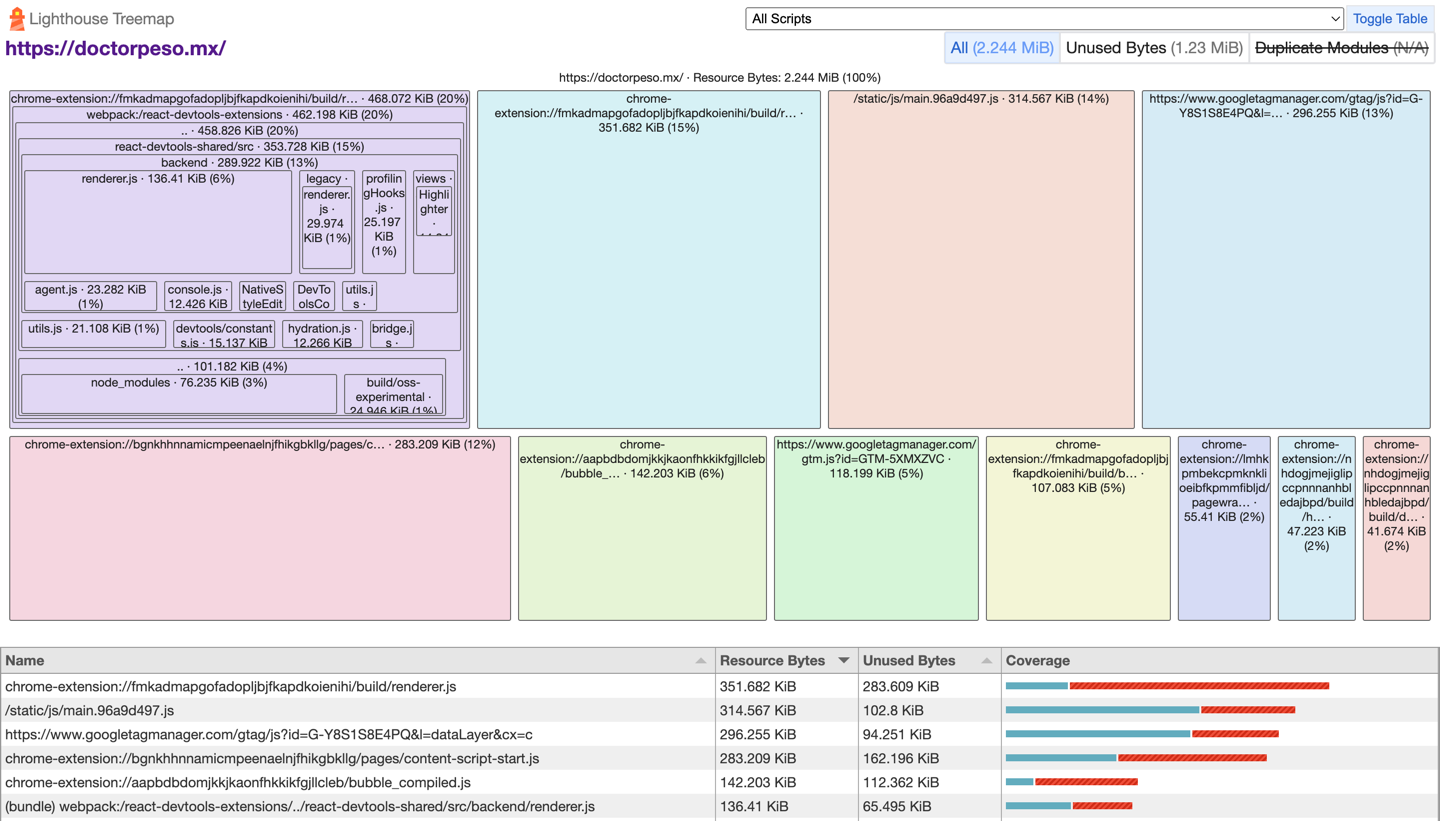The image size is (1440, 821).
Task: Select the backend 289.922 KiB header
Action: (x=239, y=162)
